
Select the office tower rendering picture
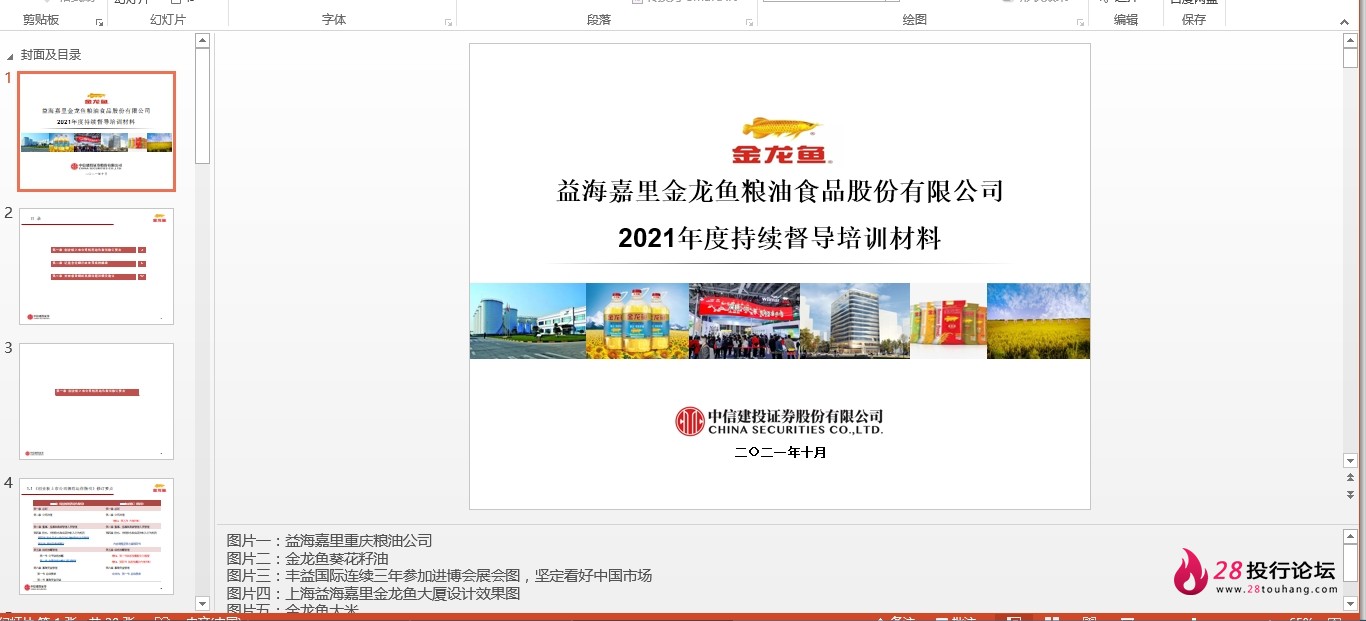pos(855,321)
